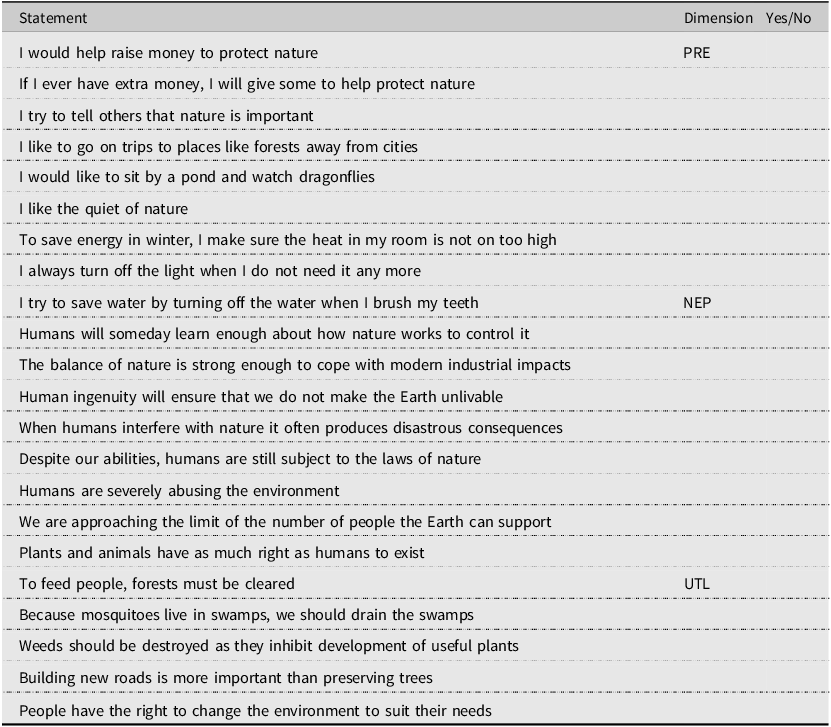Select the UTL dimension label
The height and width of the screenshot is (727, 831).
coord(696,584)
